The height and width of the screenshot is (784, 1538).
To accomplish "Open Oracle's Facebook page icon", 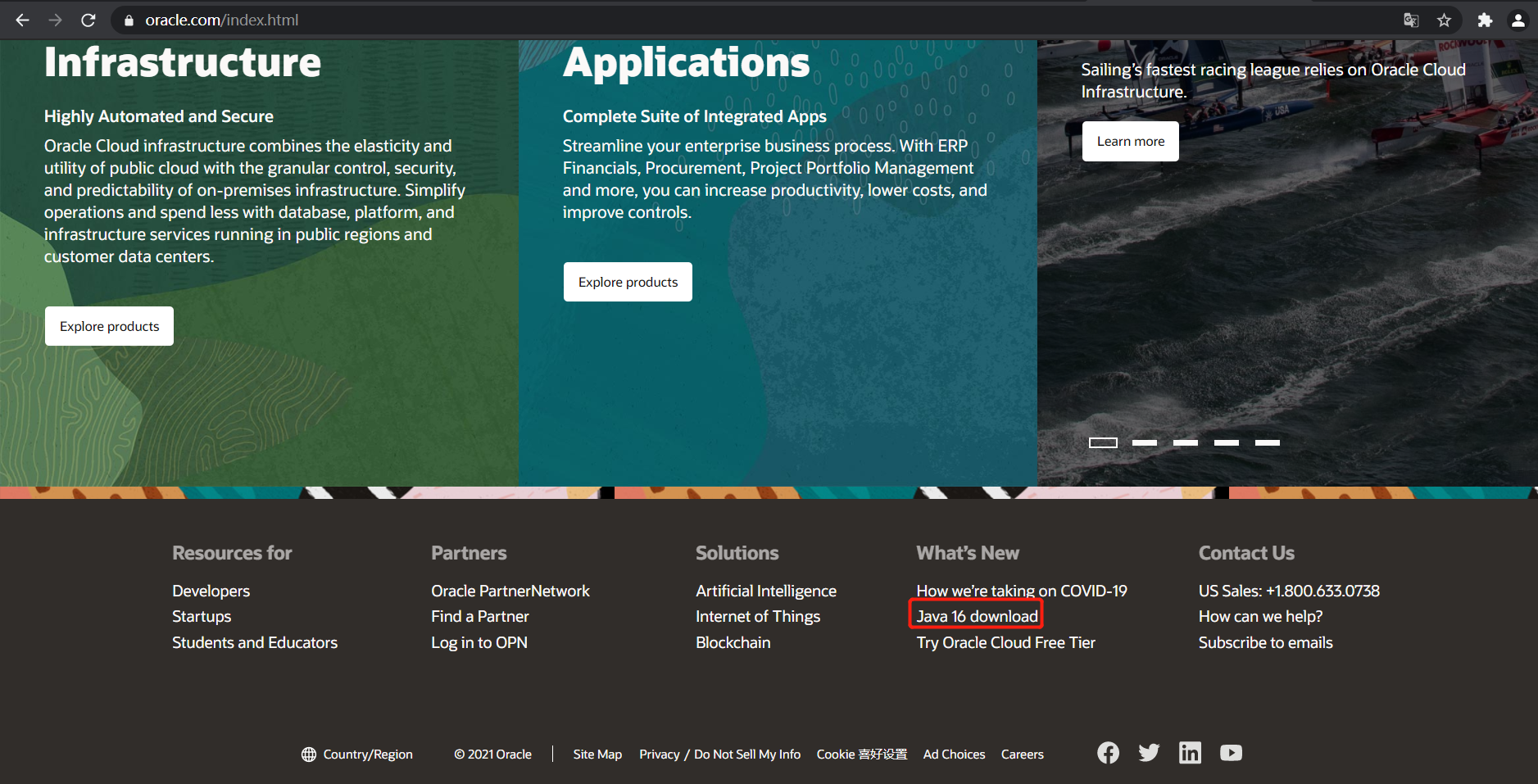I will (1108, 753).
